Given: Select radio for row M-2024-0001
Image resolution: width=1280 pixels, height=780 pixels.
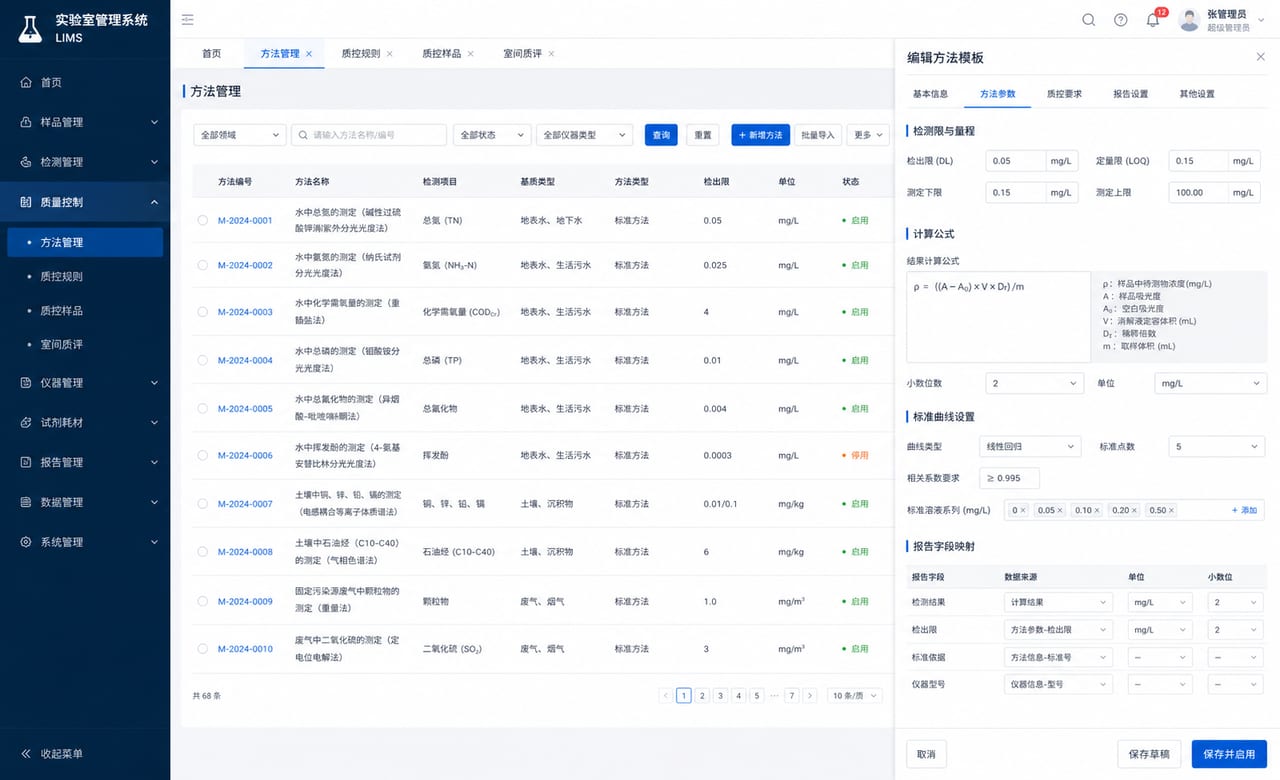Looking at the screenshot, I should 202,220.
